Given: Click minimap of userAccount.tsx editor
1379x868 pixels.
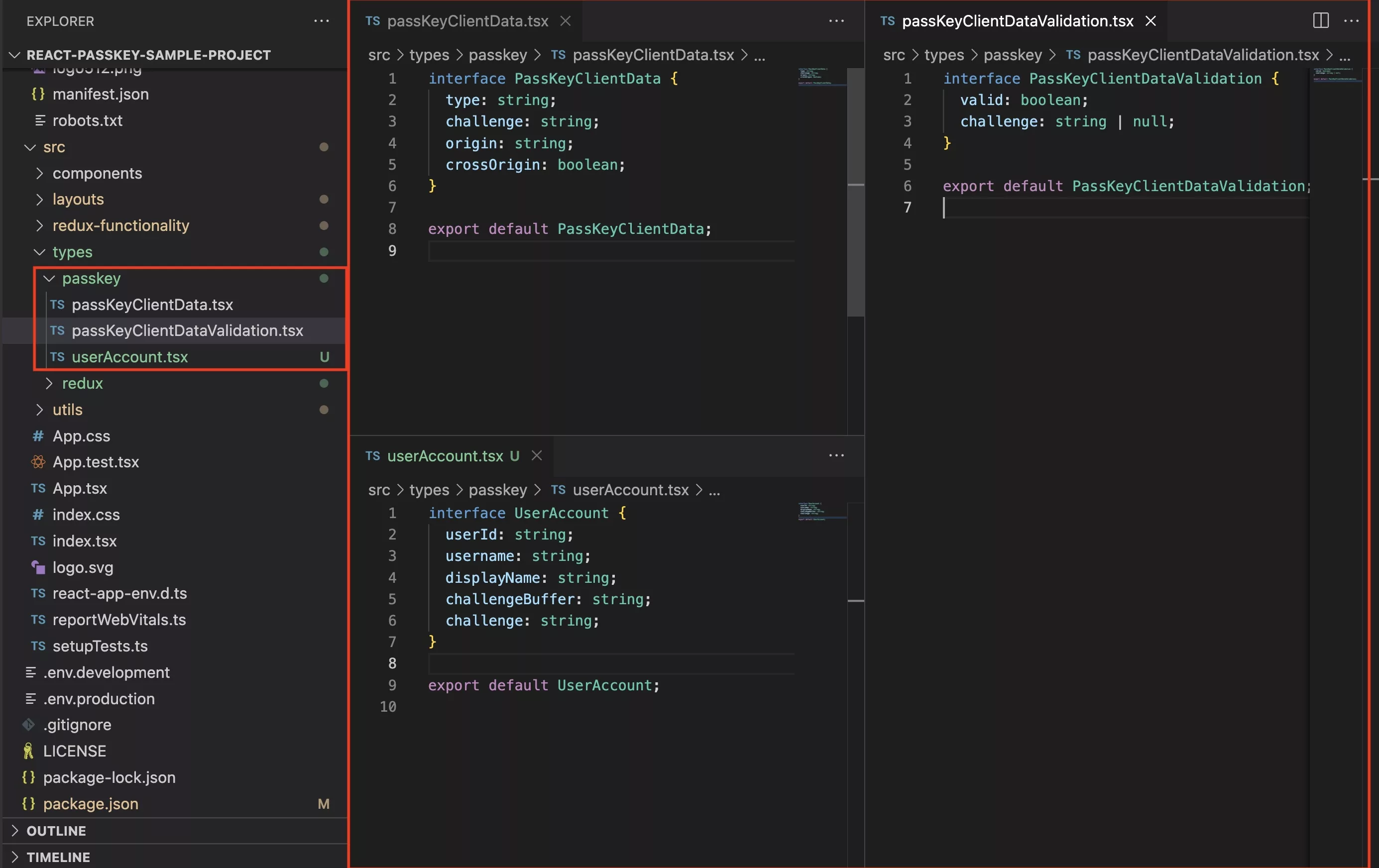Looking at the screenshot, I should pos(822,511).
